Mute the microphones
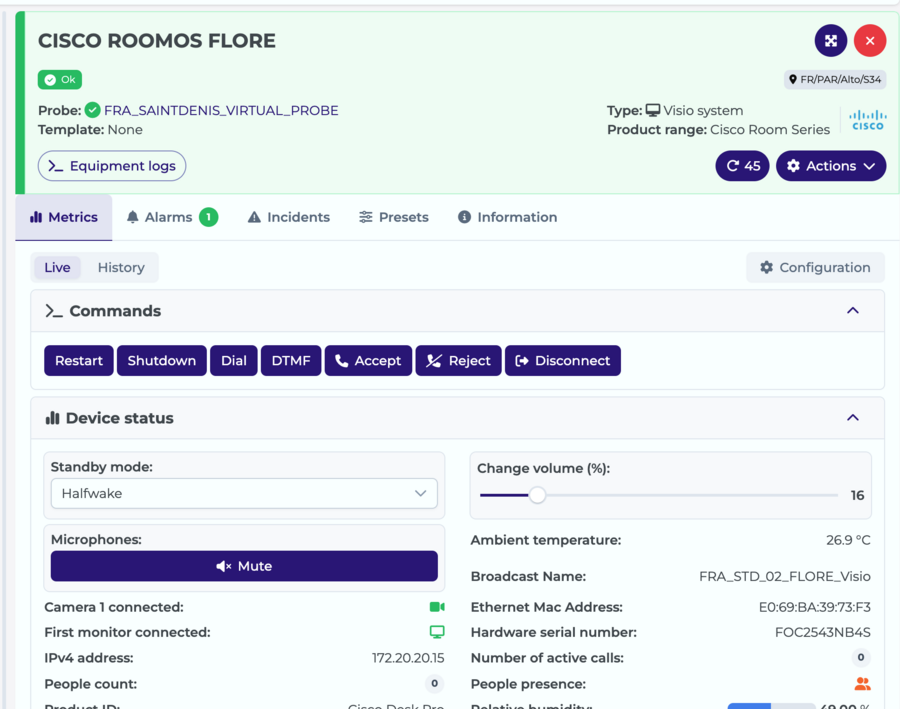This screenshot has height=709, width=900. (x=244, y=566)
